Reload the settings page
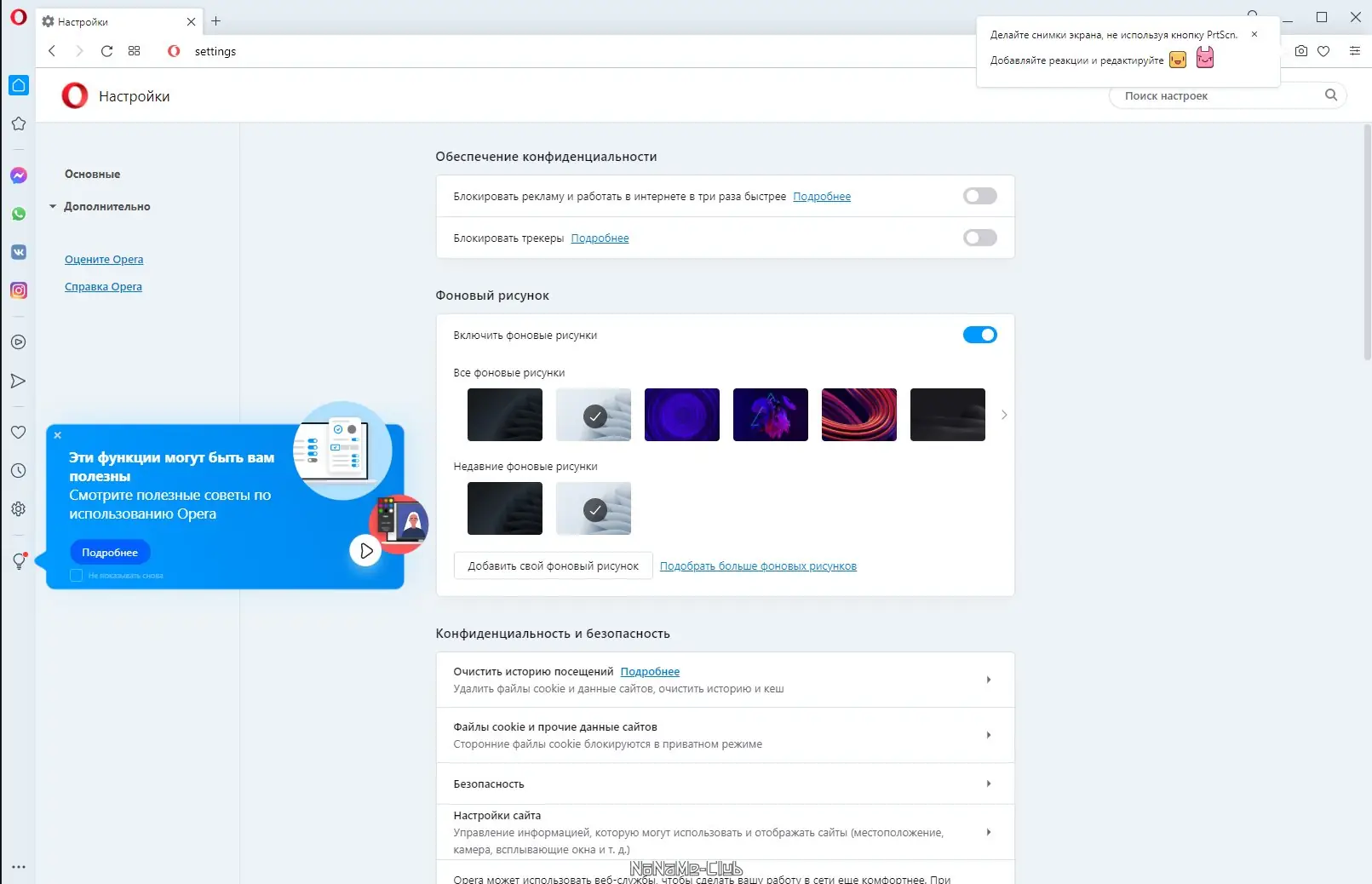The height and width of the screenshot is (884, 1372). [106, 51]
